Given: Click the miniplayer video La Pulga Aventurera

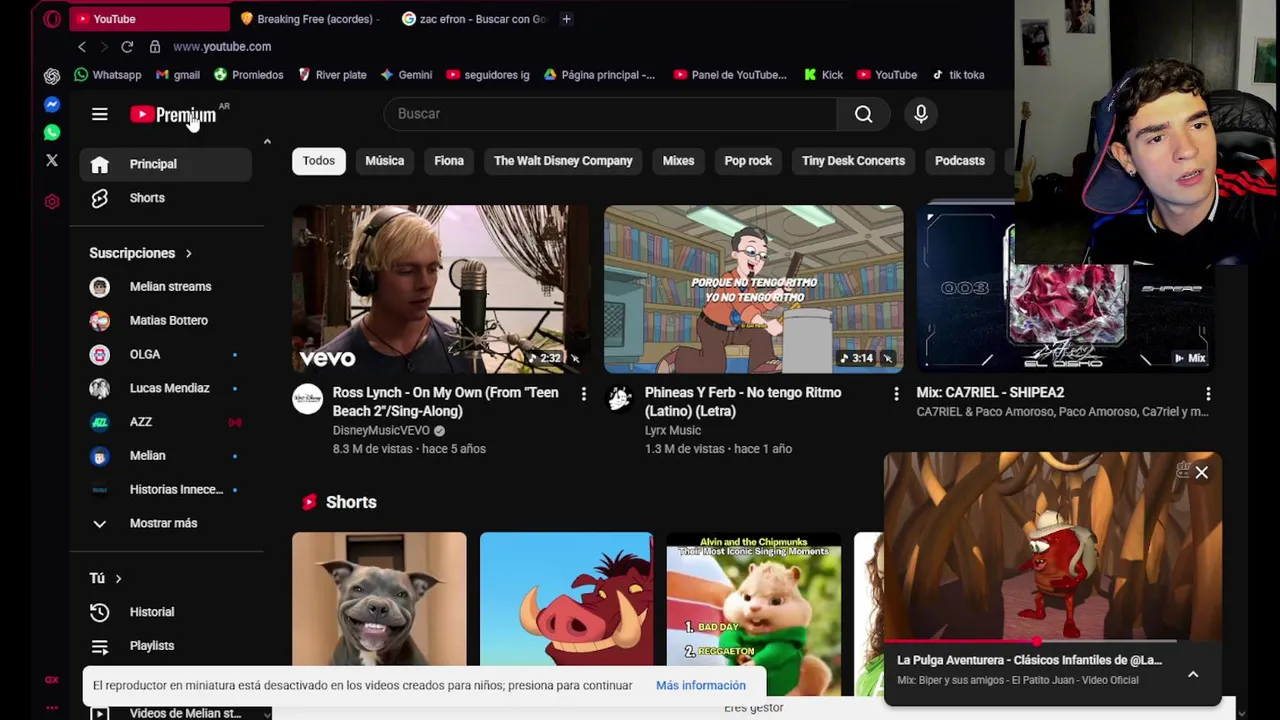Looking at the screenshot, I should click(1052, 547).
